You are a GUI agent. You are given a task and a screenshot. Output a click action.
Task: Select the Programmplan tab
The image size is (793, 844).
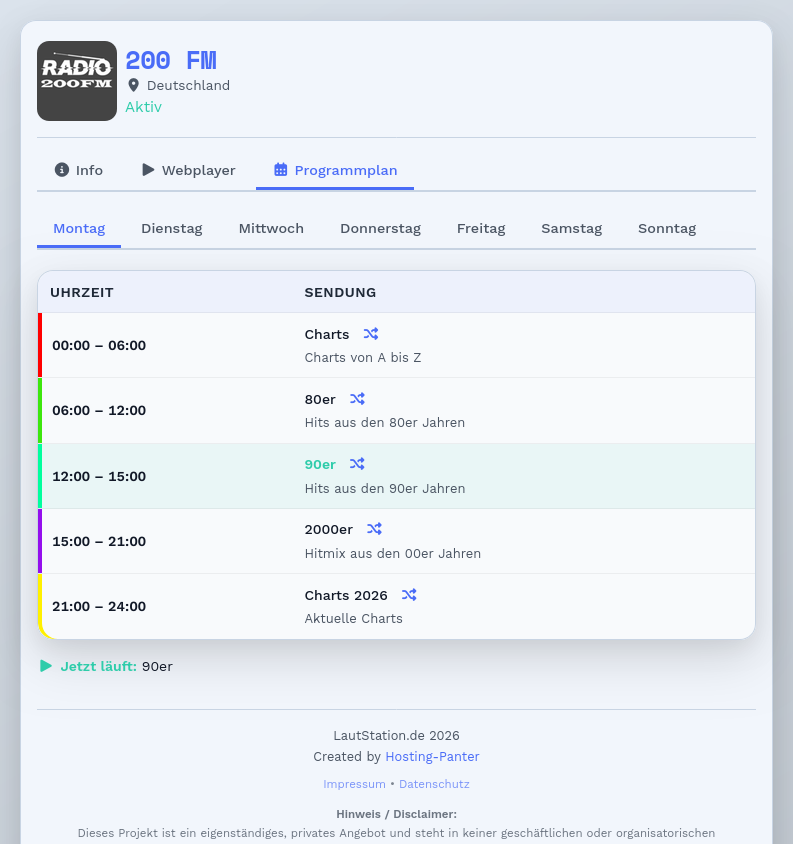coord(335,170)
